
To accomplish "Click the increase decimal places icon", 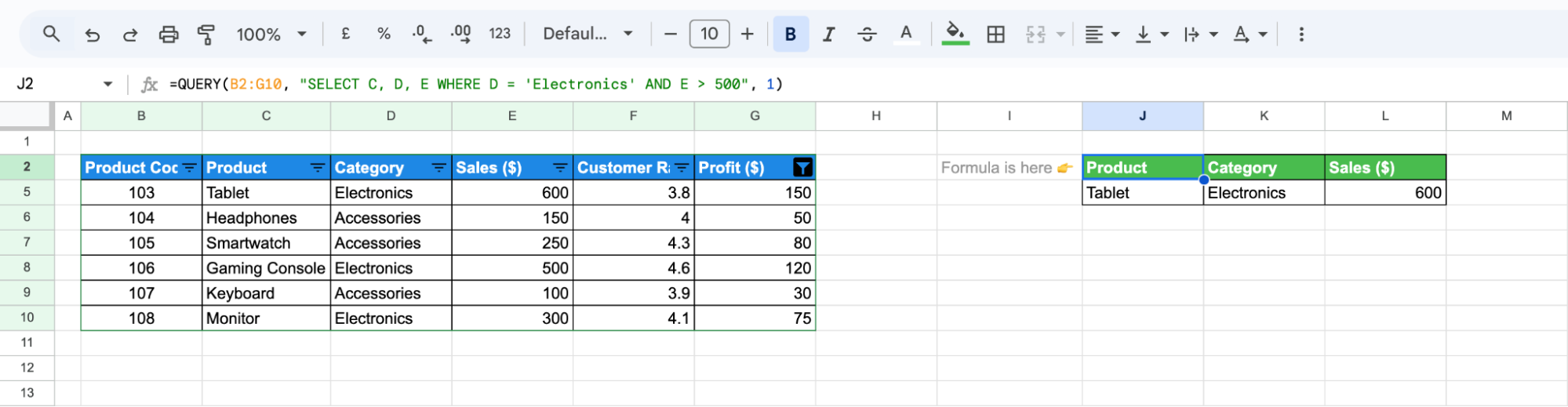I will click(461, 34).
